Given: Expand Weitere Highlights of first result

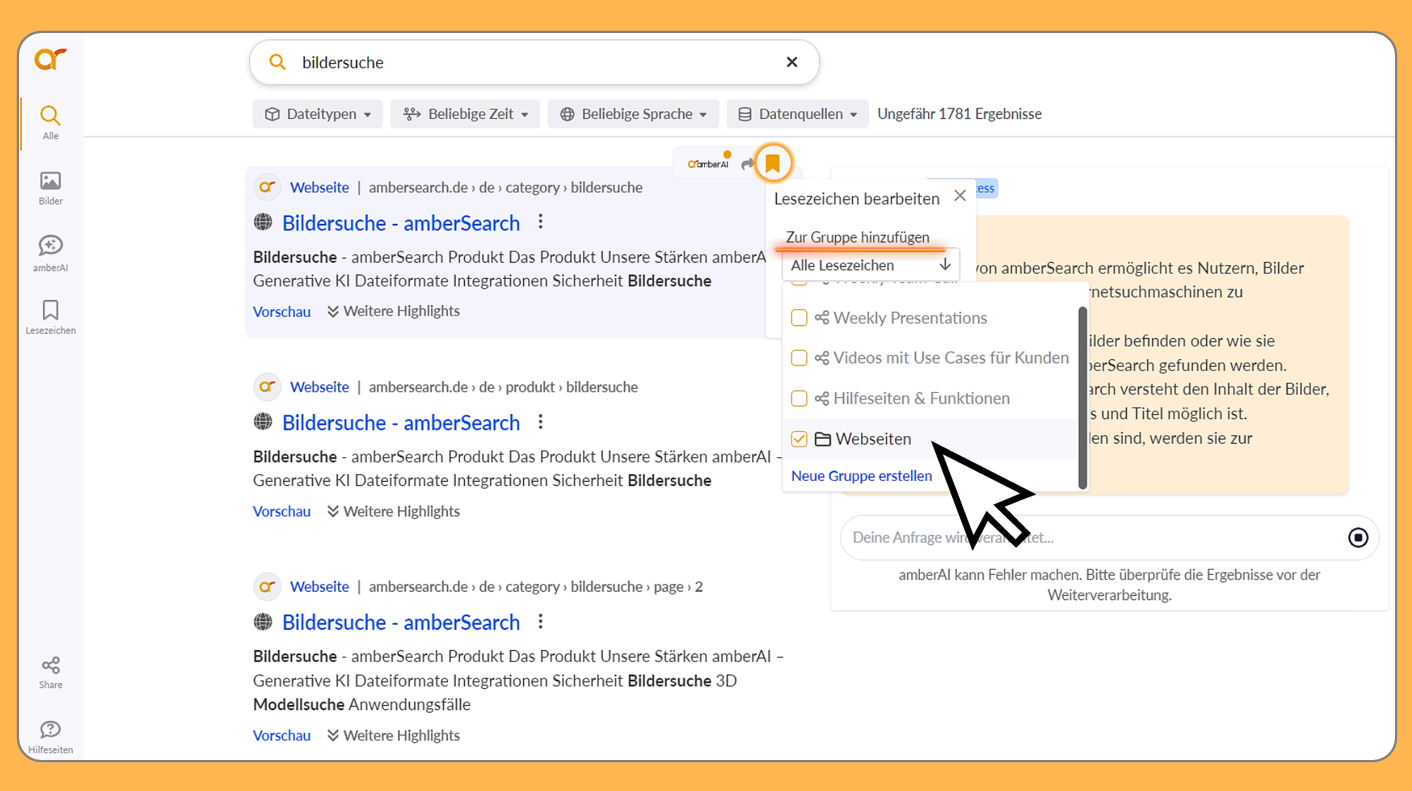Looking at the screenshot, I should 393,311.
